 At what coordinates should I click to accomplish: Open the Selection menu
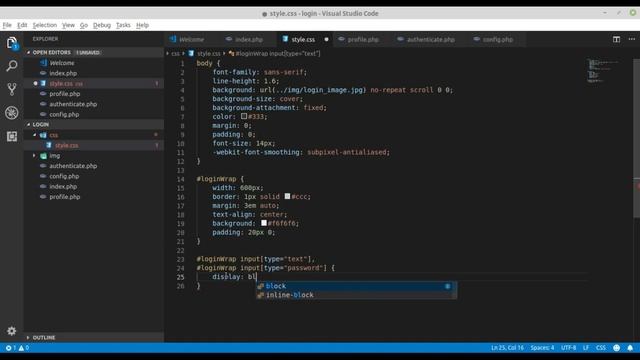45,25
